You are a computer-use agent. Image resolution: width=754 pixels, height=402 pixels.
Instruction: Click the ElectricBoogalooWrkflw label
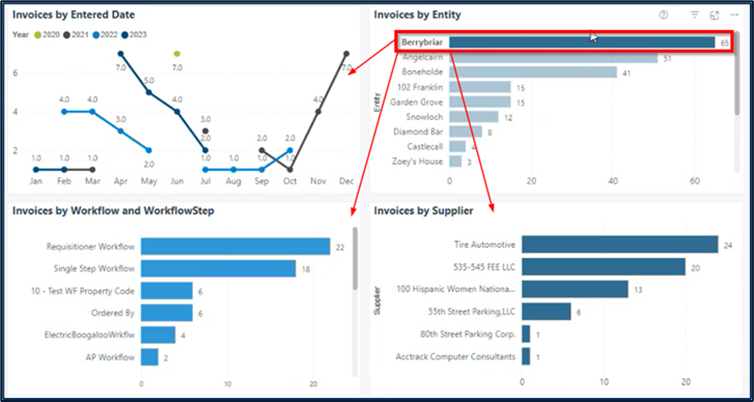point(89,335)
